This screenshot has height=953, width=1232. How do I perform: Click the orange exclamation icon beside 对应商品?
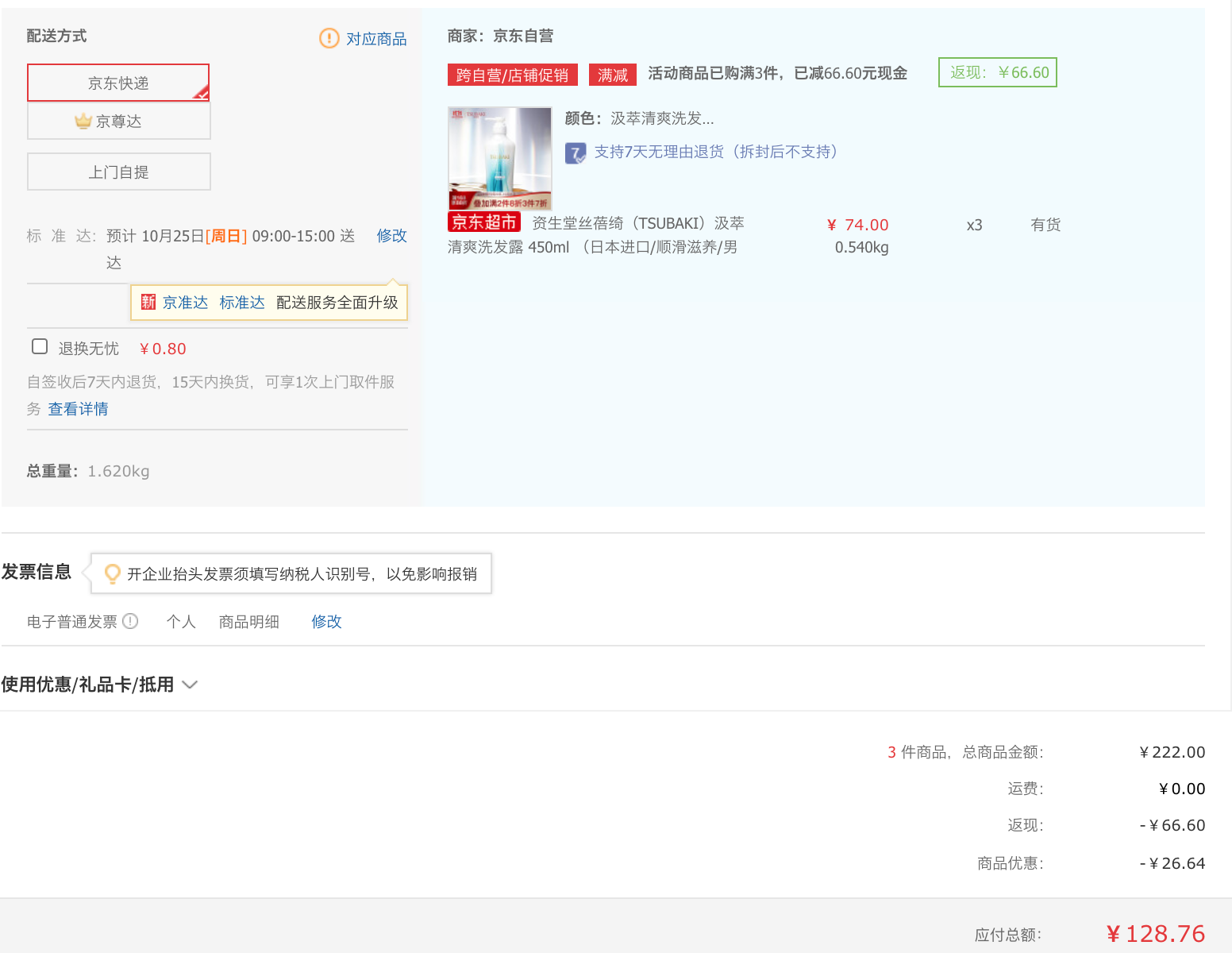coord(329,38)
